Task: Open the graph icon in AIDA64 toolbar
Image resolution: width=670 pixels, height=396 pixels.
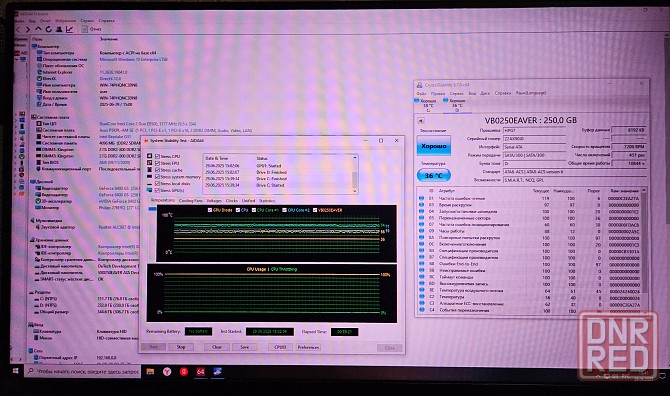Action: point(70,29)
